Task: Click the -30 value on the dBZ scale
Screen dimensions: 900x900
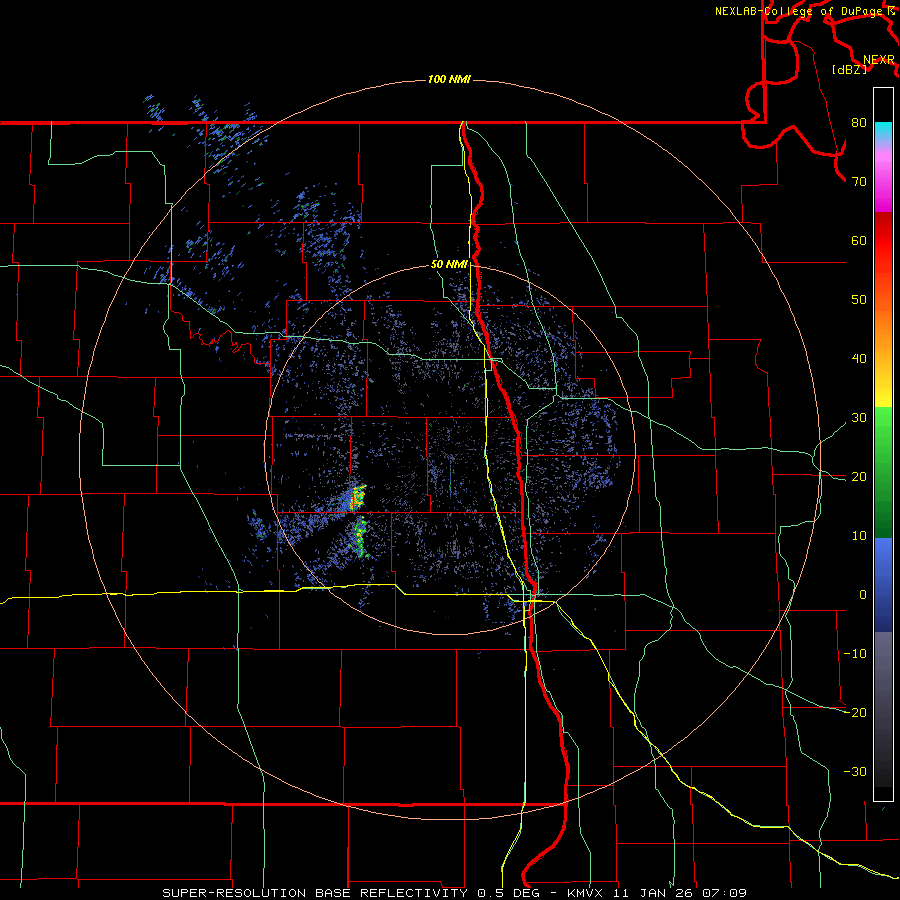Action: click(x=855, y=771)
